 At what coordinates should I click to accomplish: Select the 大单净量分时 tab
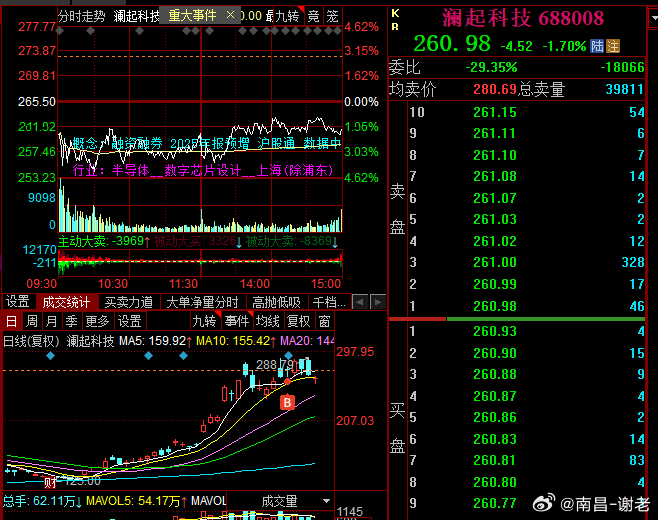(202, 302)
